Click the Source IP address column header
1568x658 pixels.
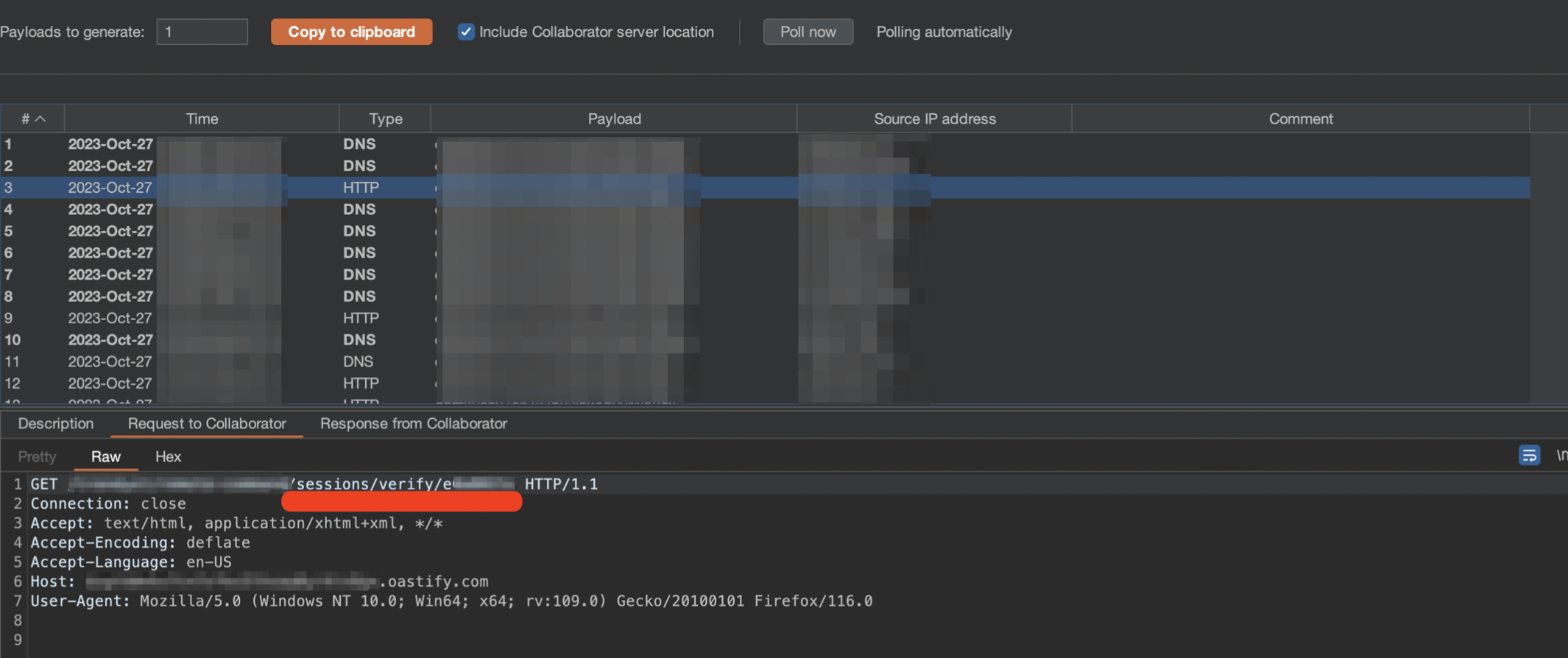(x=934, y=118)
